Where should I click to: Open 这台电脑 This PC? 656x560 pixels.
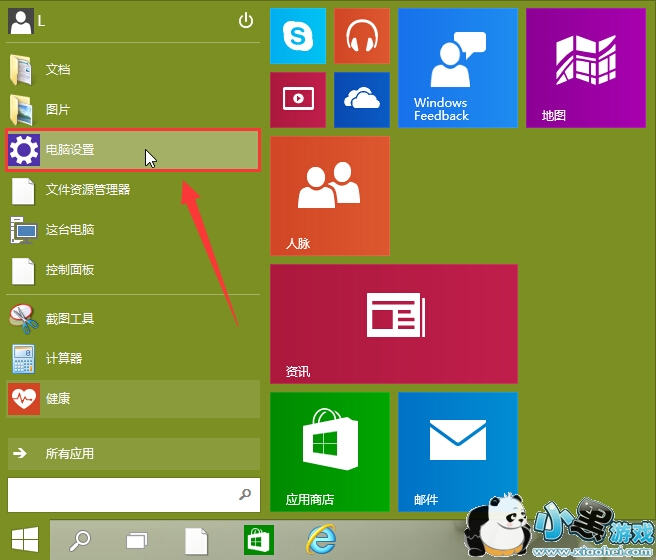[133, 230]
